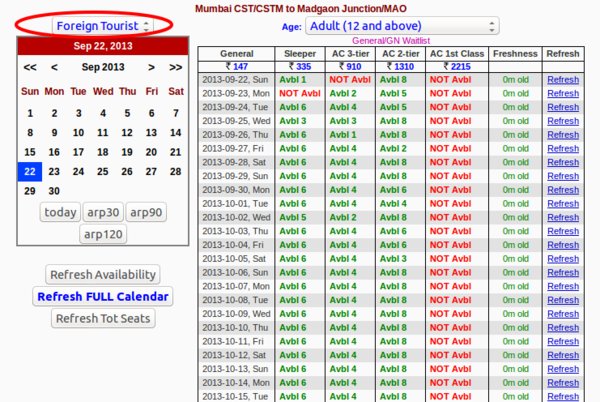Go to previous year with << arrow
This screenshot has width=600, height=402.
(x=30, y=67)
